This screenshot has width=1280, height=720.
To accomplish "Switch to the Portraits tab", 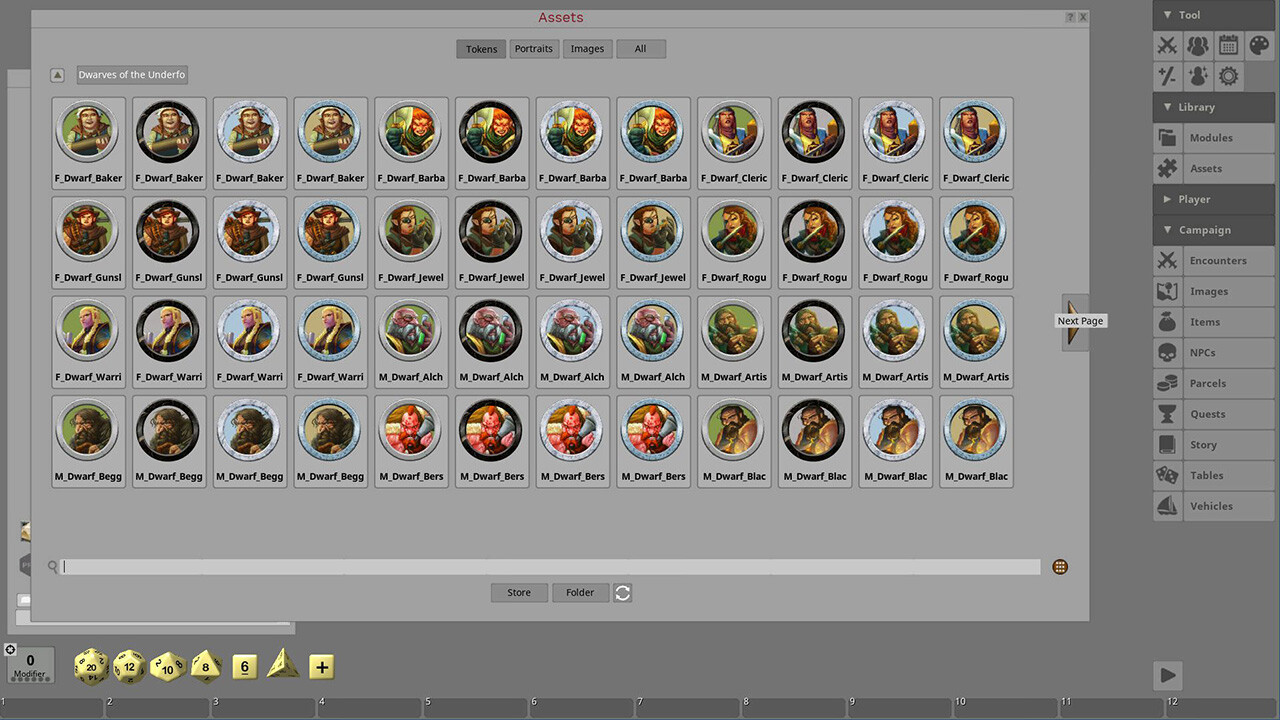I will pyautogui.click(x=533, y=48).
